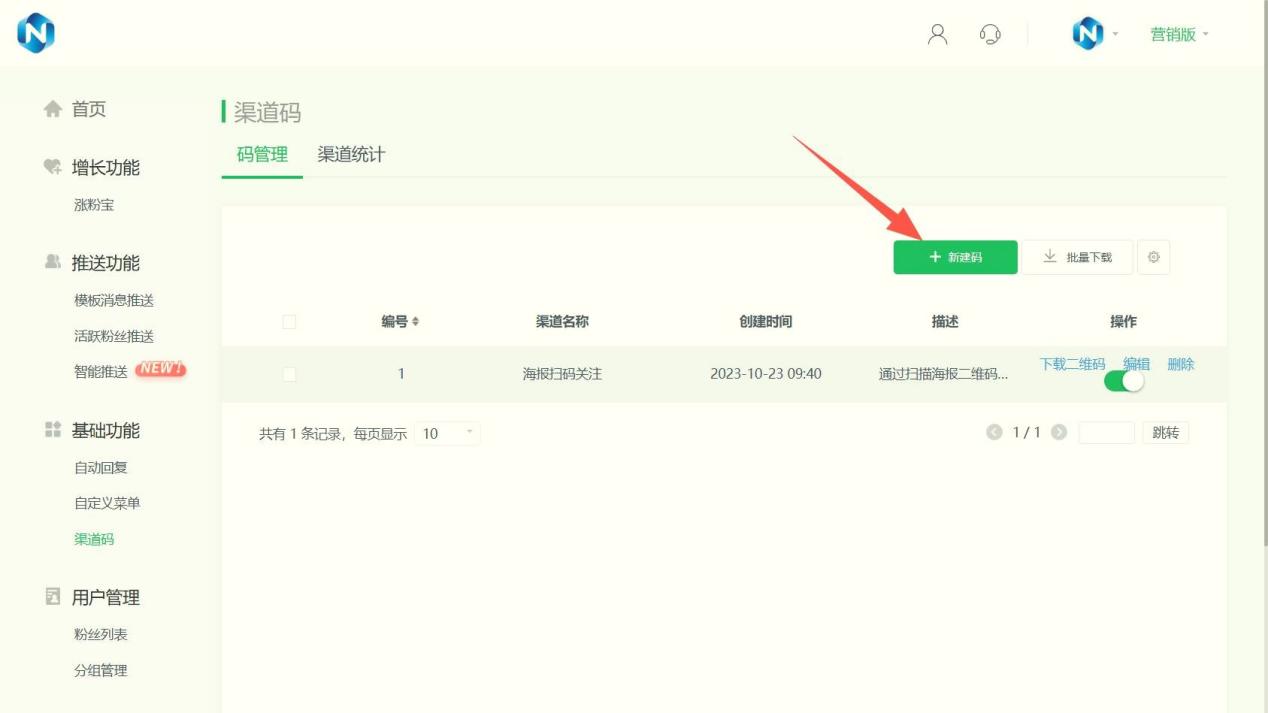This screenshot has width=1268, height=713.
Task: Open 智能推送 page
Action: pyautogui.click(x=101, y=372)
